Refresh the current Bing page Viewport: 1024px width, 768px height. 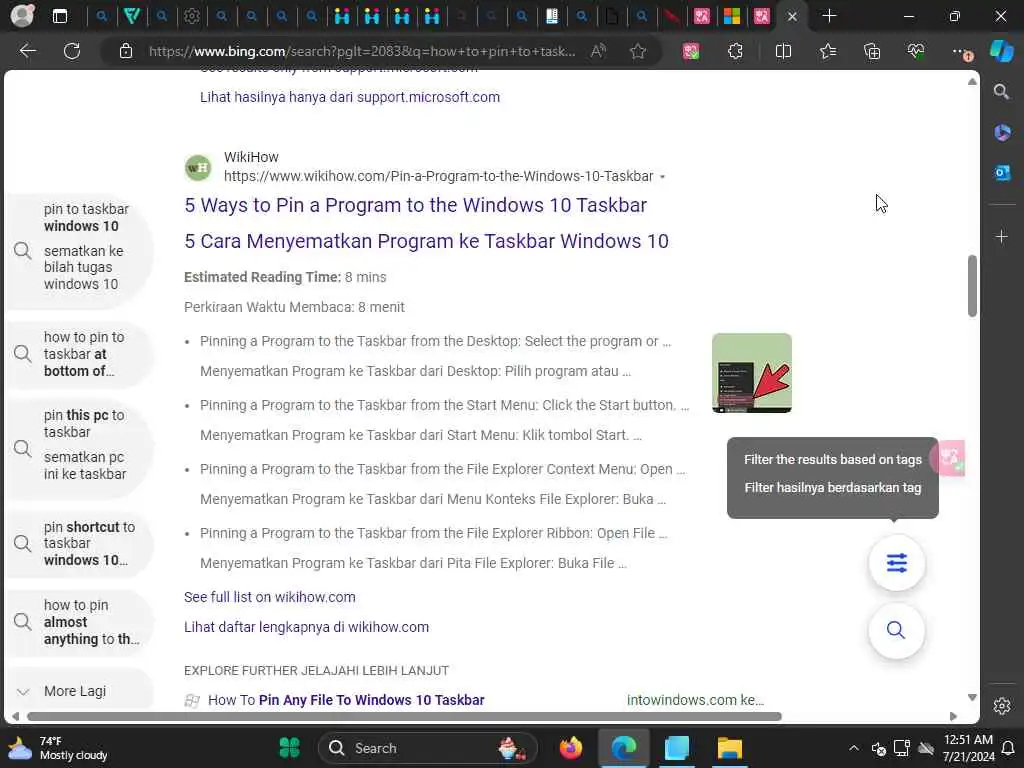72,51
